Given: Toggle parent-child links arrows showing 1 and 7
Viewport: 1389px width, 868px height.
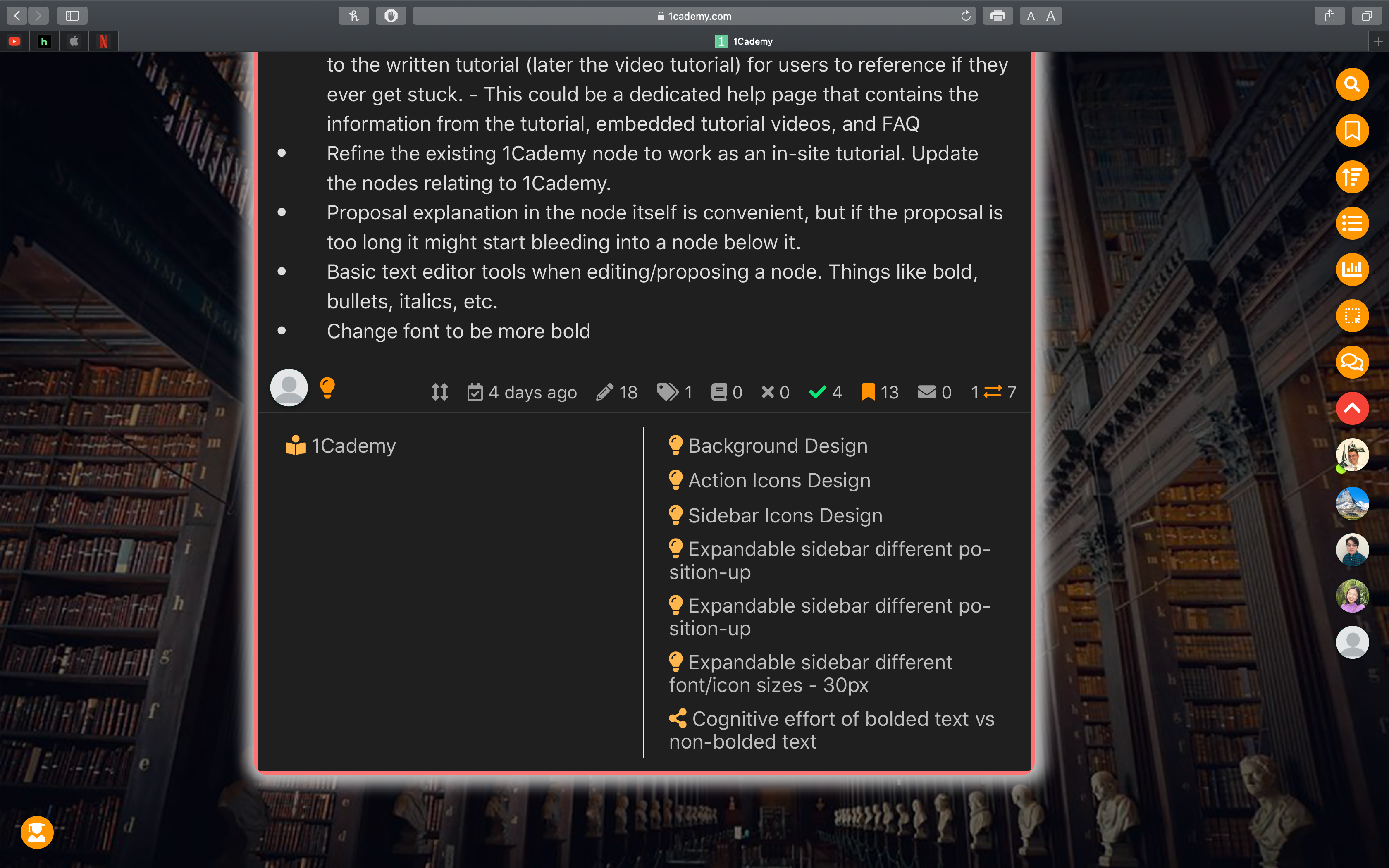Looking at the screenshot, I should [993, 392].
